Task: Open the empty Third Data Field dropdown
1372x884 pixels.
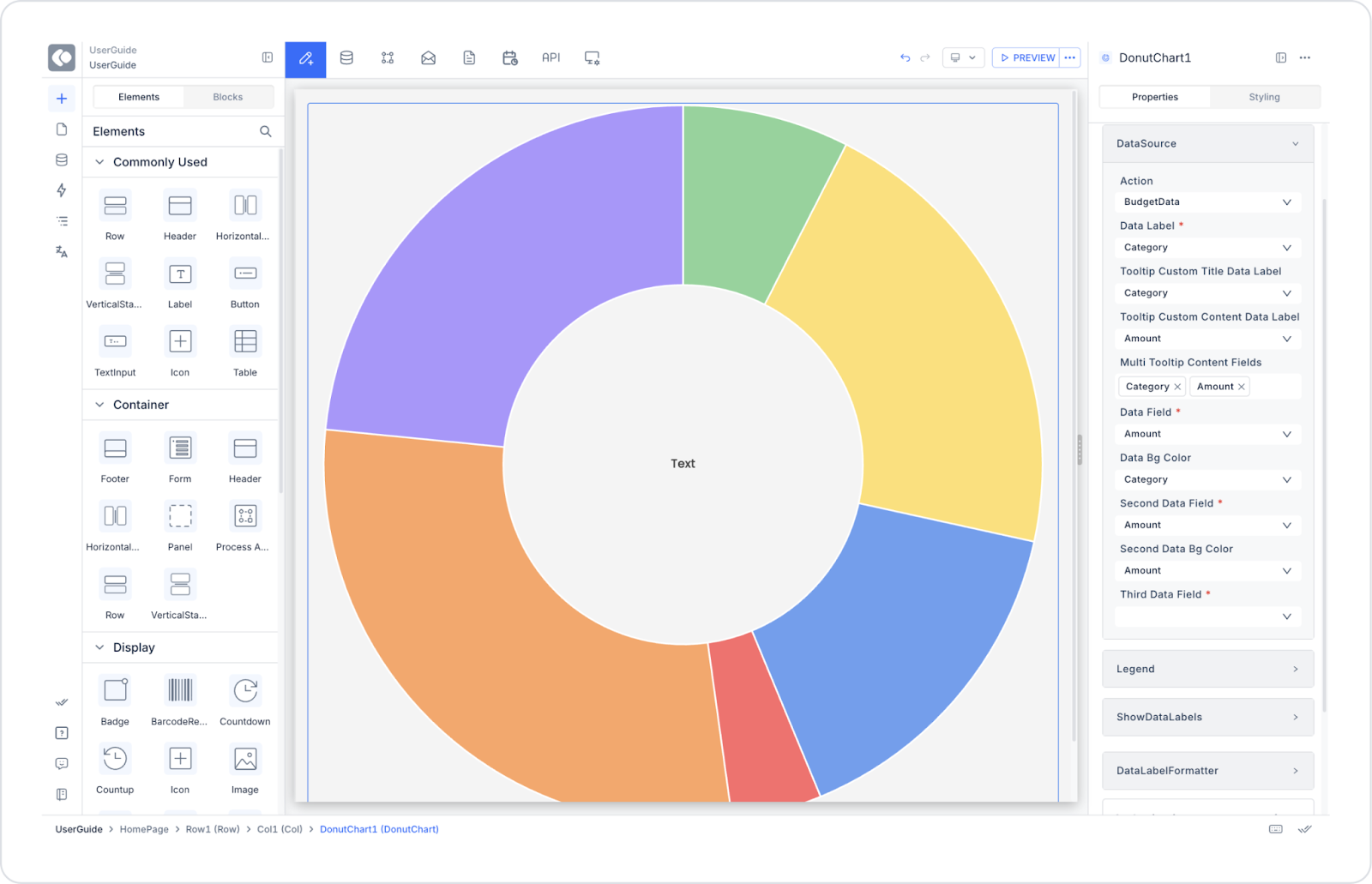Action: point(1207,616)
